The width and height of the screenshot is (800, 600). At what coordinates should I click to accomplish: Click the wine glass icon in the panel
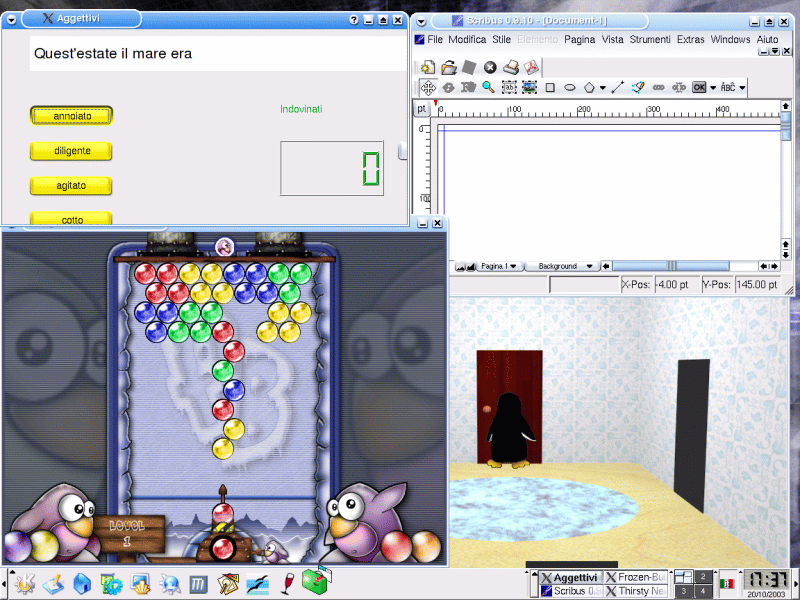[287, 584]
